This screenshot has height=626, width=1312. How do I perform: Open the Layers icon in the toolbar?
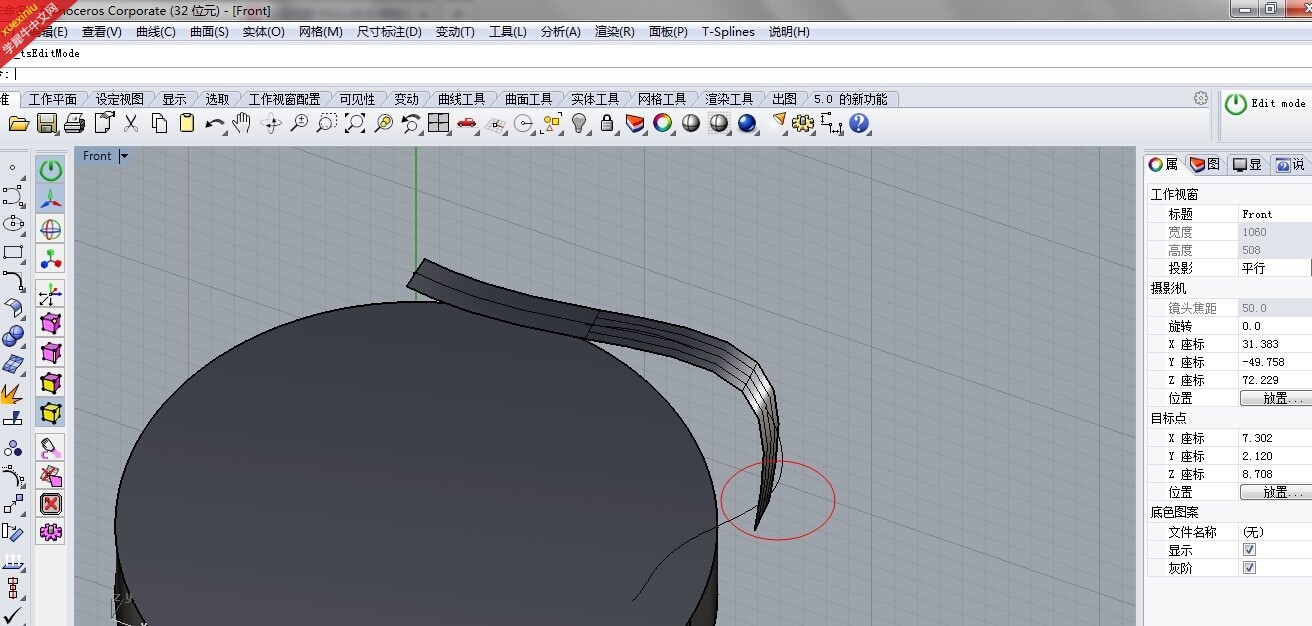(x=634, y=123)
